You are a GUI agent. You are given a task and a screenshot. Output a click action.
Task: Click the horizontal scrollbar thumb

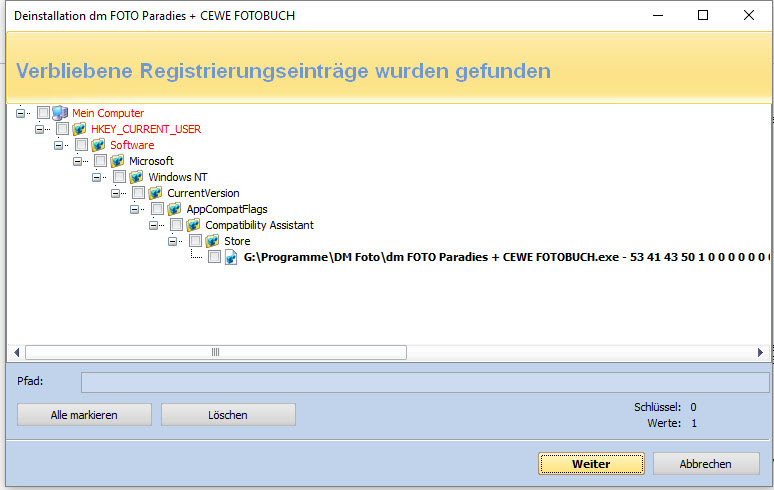(216, 352)
